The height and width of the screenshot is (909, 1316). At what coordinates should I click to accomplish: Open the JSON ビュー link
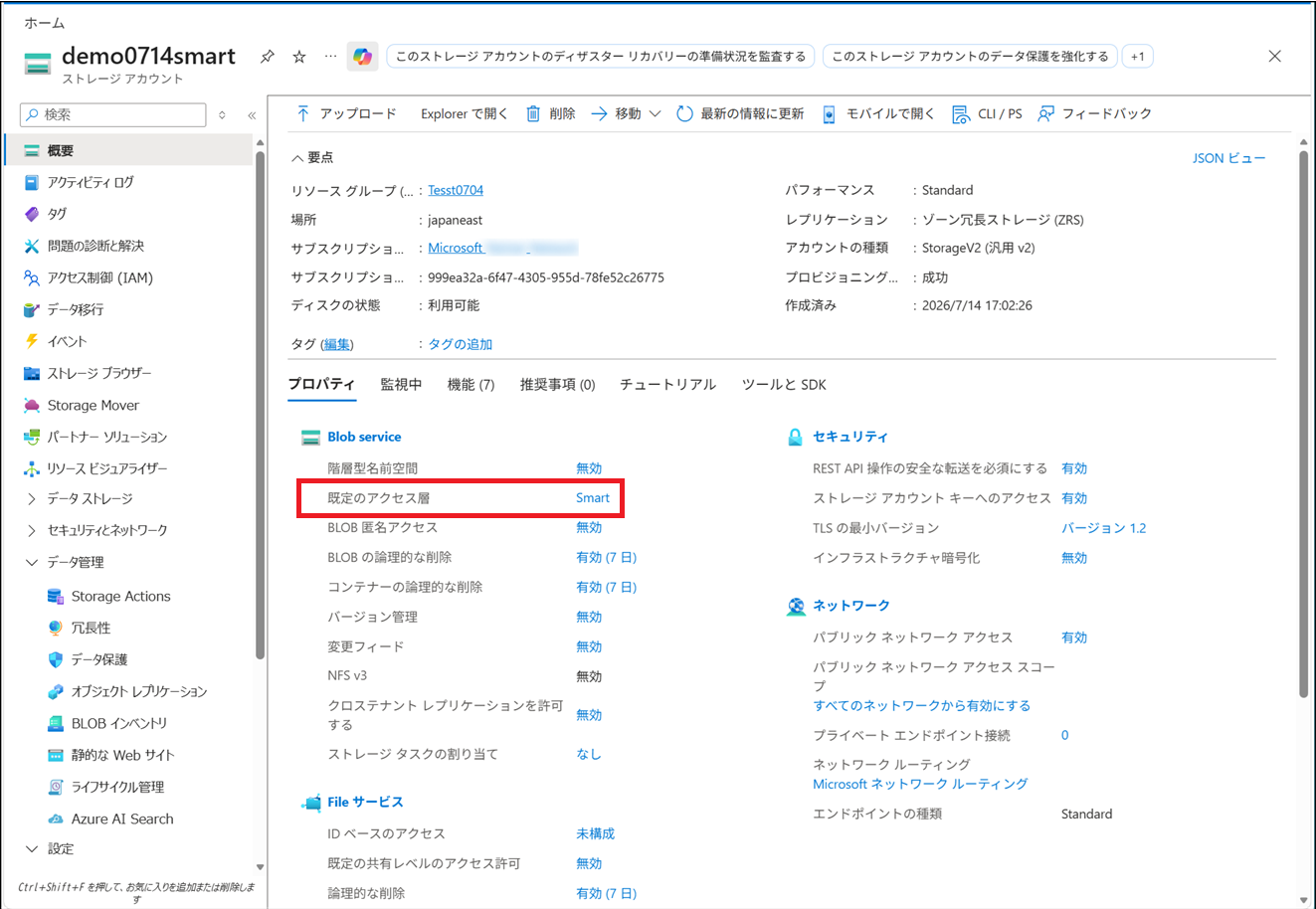click(1229, 158)
